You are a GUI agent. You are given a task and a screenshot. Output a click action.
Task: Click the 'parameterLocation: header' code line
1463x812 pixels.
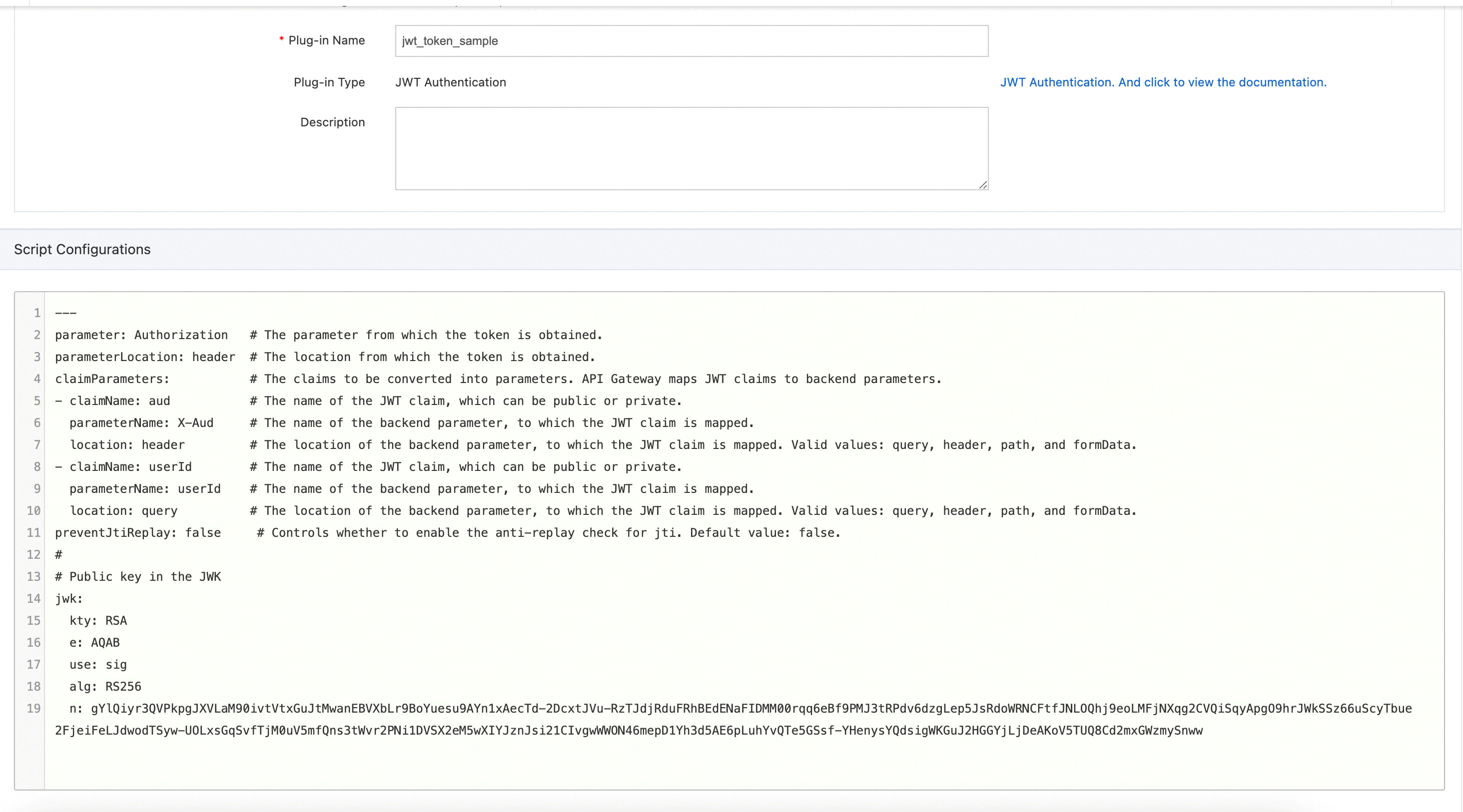145,357
